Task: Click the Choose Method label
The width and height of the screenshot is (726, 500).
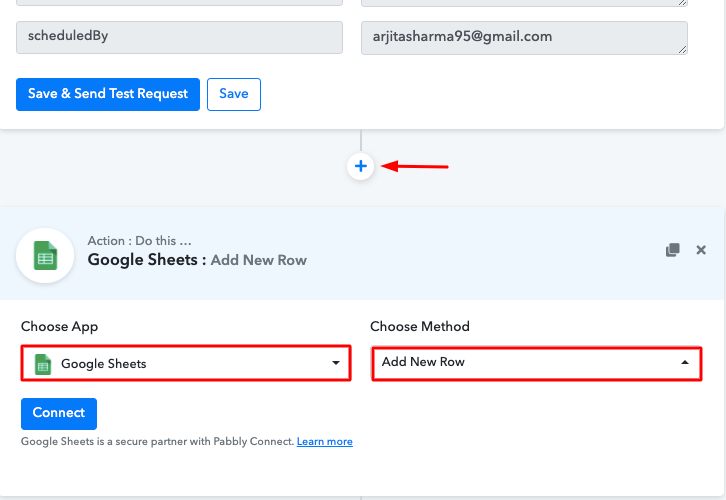Action: [x=419, y=326]
